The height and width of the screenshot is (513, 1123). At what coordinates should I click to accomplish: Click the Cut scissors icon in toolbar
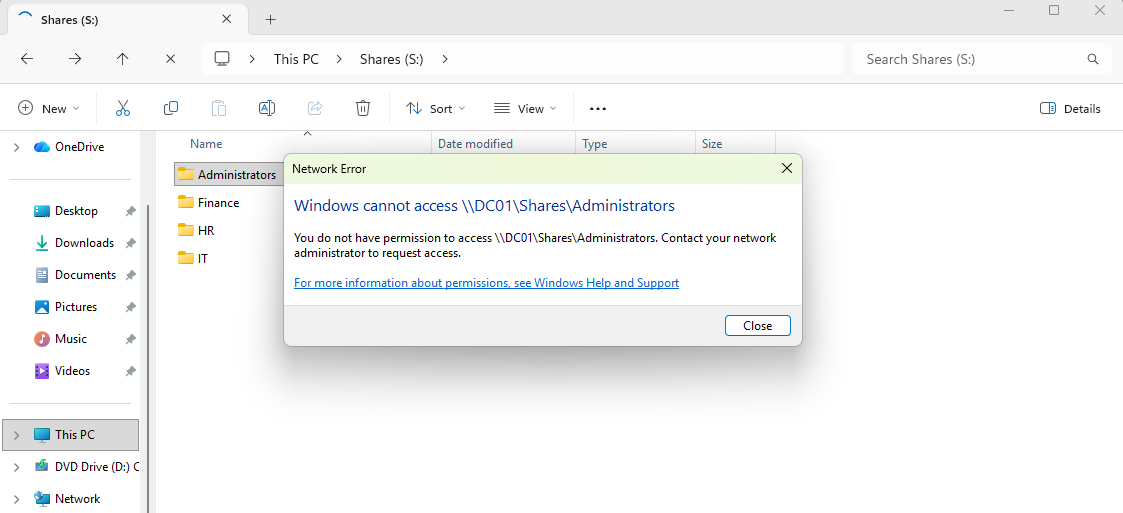click(123, 108)
